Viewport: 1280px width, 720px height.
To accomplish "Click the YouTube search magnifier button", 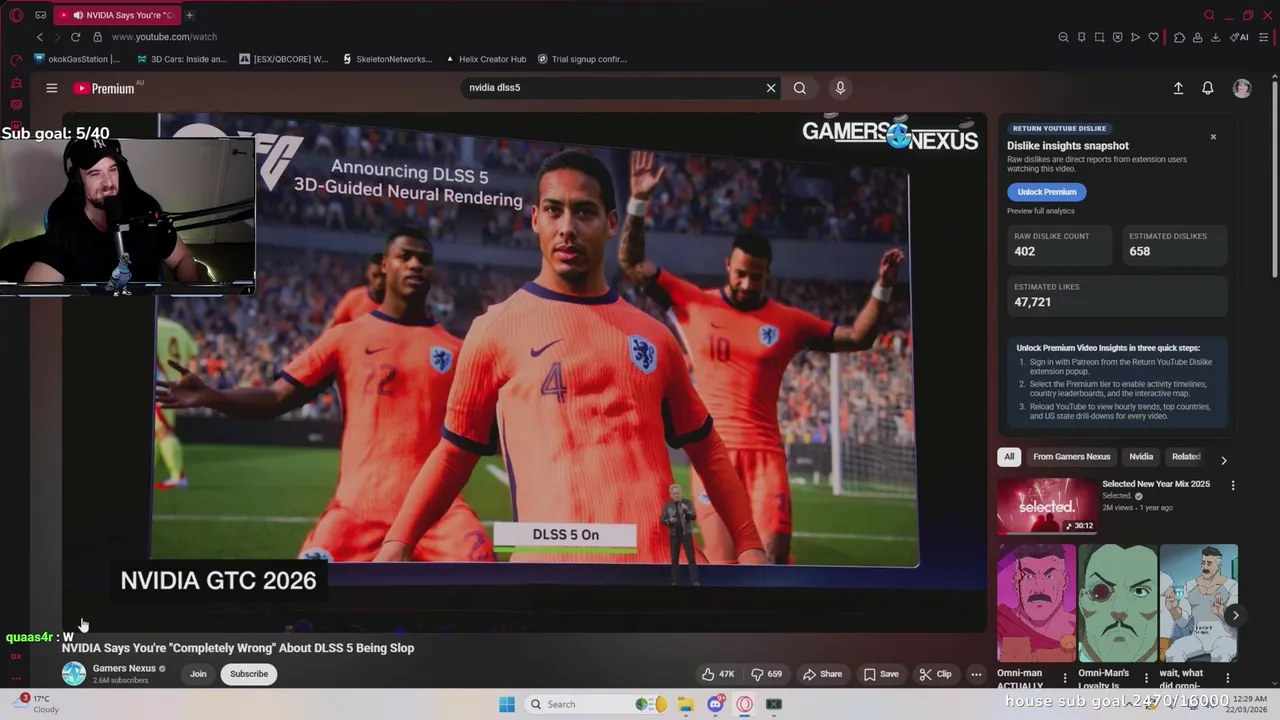I will (800, 88).
